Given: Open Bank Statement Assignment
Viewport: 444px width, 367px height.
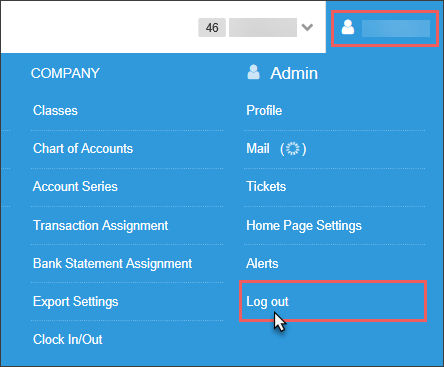Looking at the screenshot, I should pos(113,264).
